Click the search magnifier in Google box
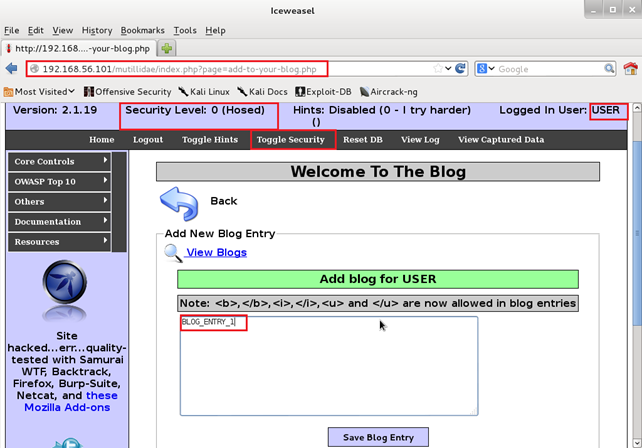Image resolution: width=642 pixels, height=448 pixels. click(x=610, y=69)
